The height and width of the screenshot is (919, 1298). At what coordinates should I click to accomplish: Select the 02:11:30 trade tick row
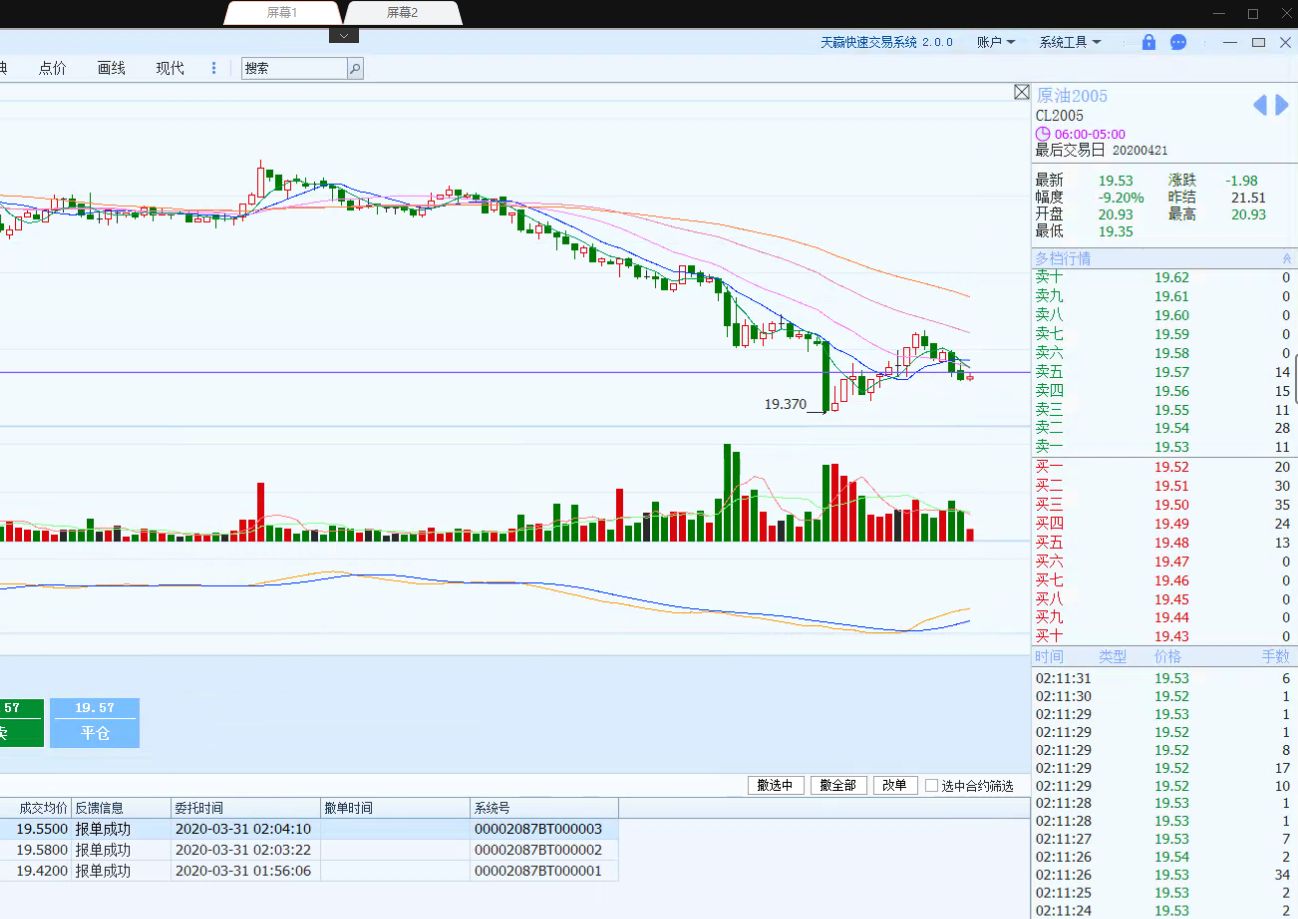[1164, 696]
